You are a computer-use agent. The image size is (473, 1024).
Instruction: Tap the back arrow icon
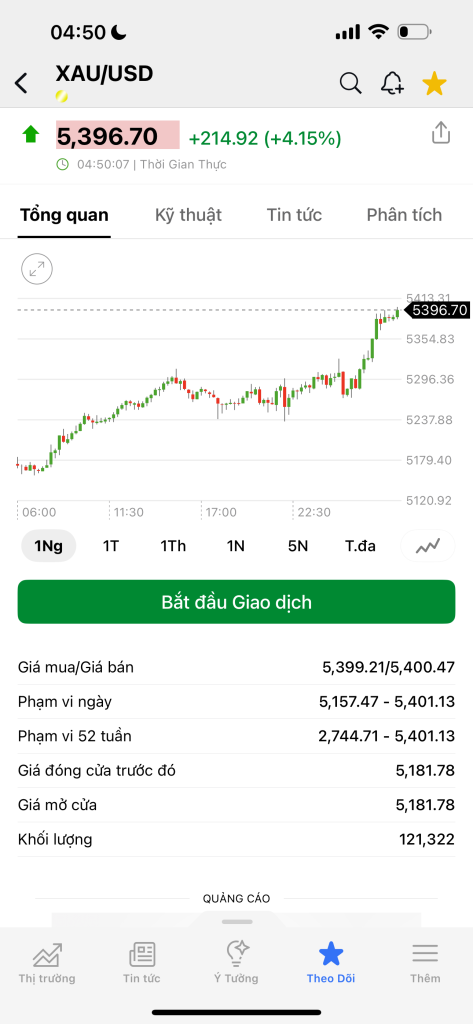click(22, 84)
